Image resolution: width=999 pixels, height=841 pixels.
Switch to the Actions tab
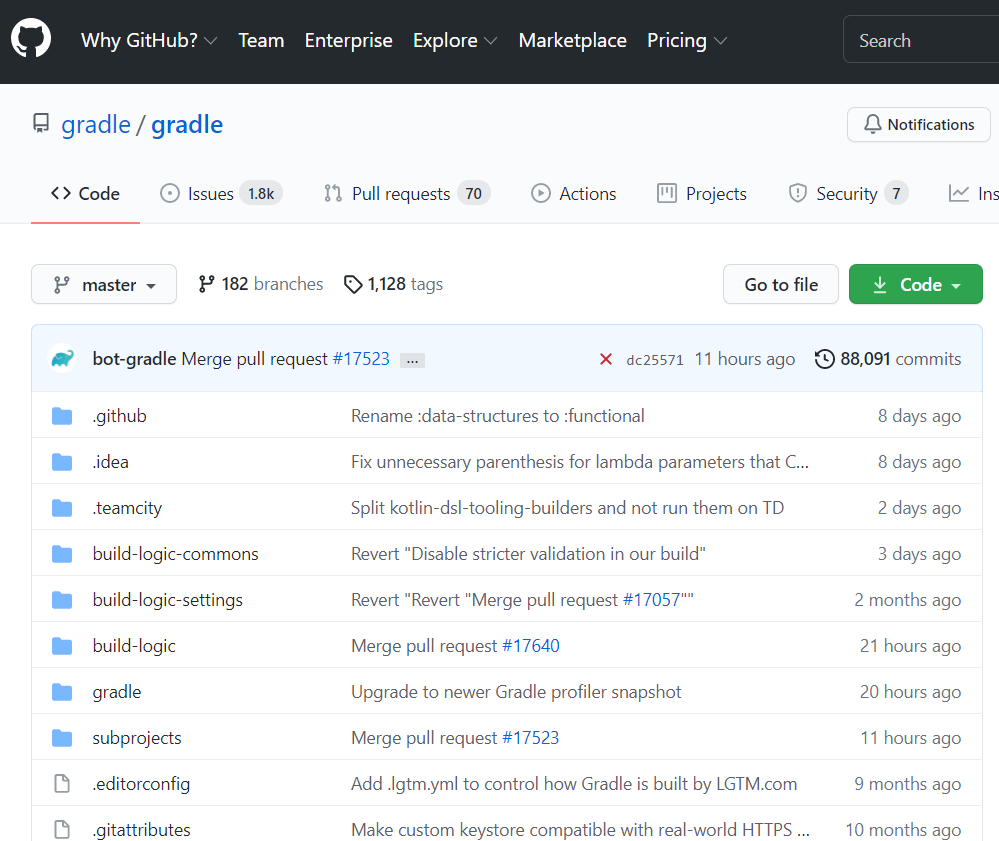tap(573, 194)
